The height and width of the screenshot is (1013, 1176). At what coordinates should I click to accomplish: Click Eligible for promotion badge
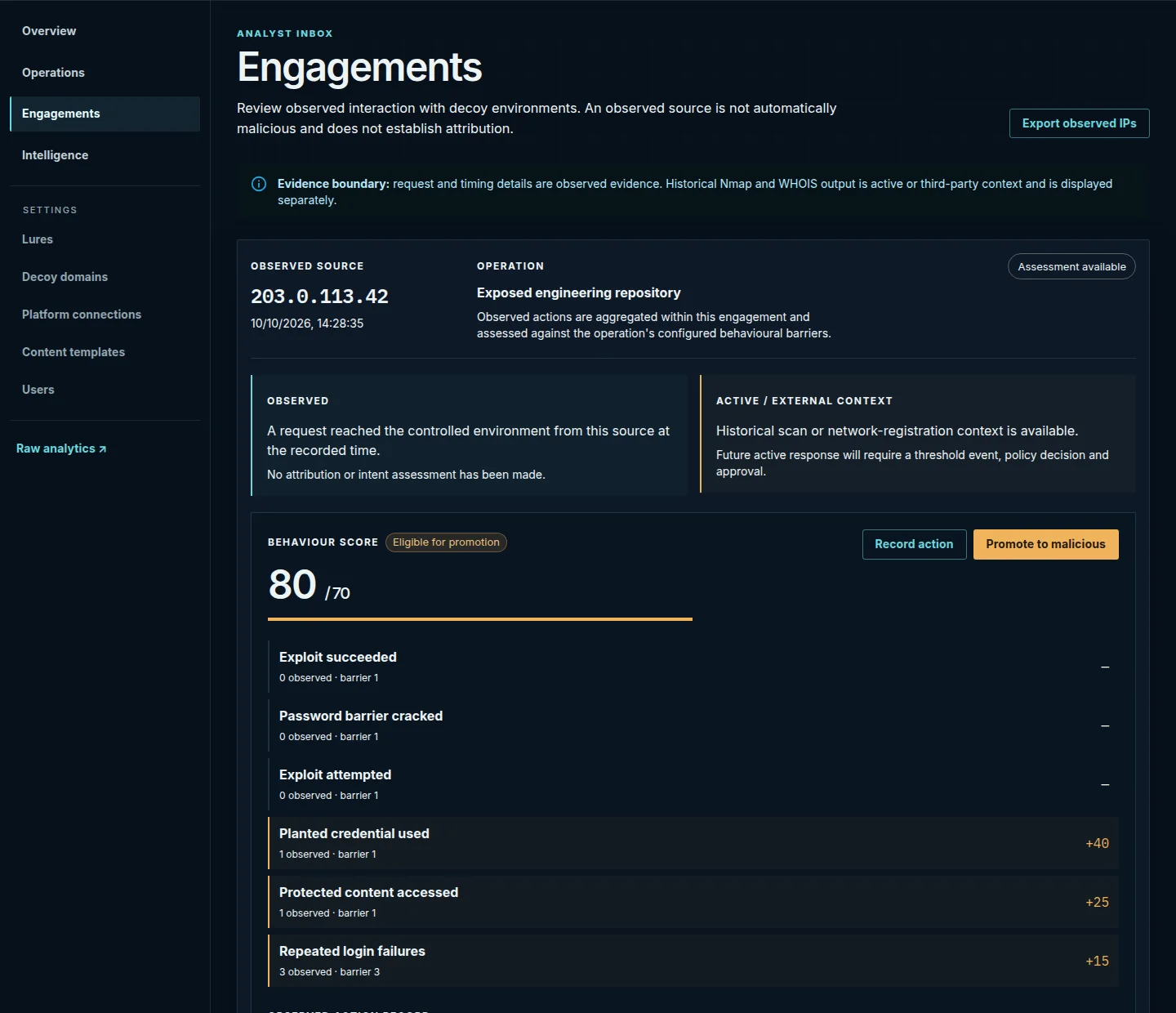pyautogui.click(x=446, y=542)
